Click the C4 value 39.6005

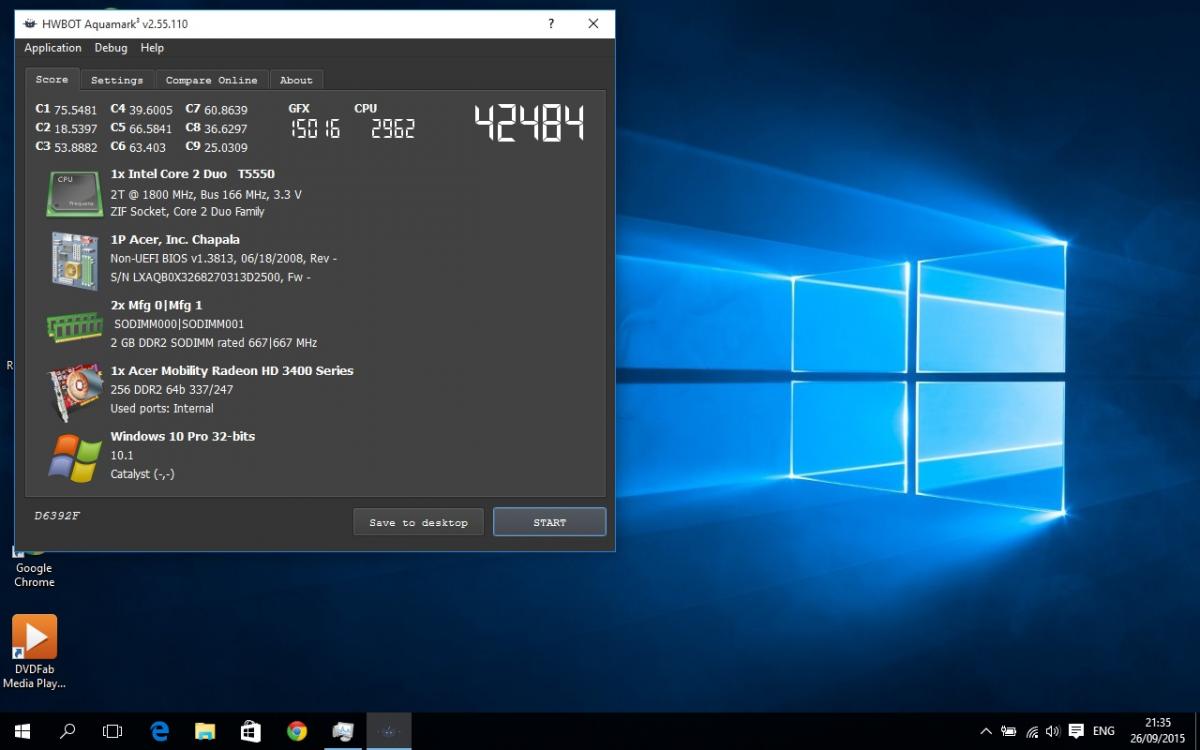[x=151, y=110]
